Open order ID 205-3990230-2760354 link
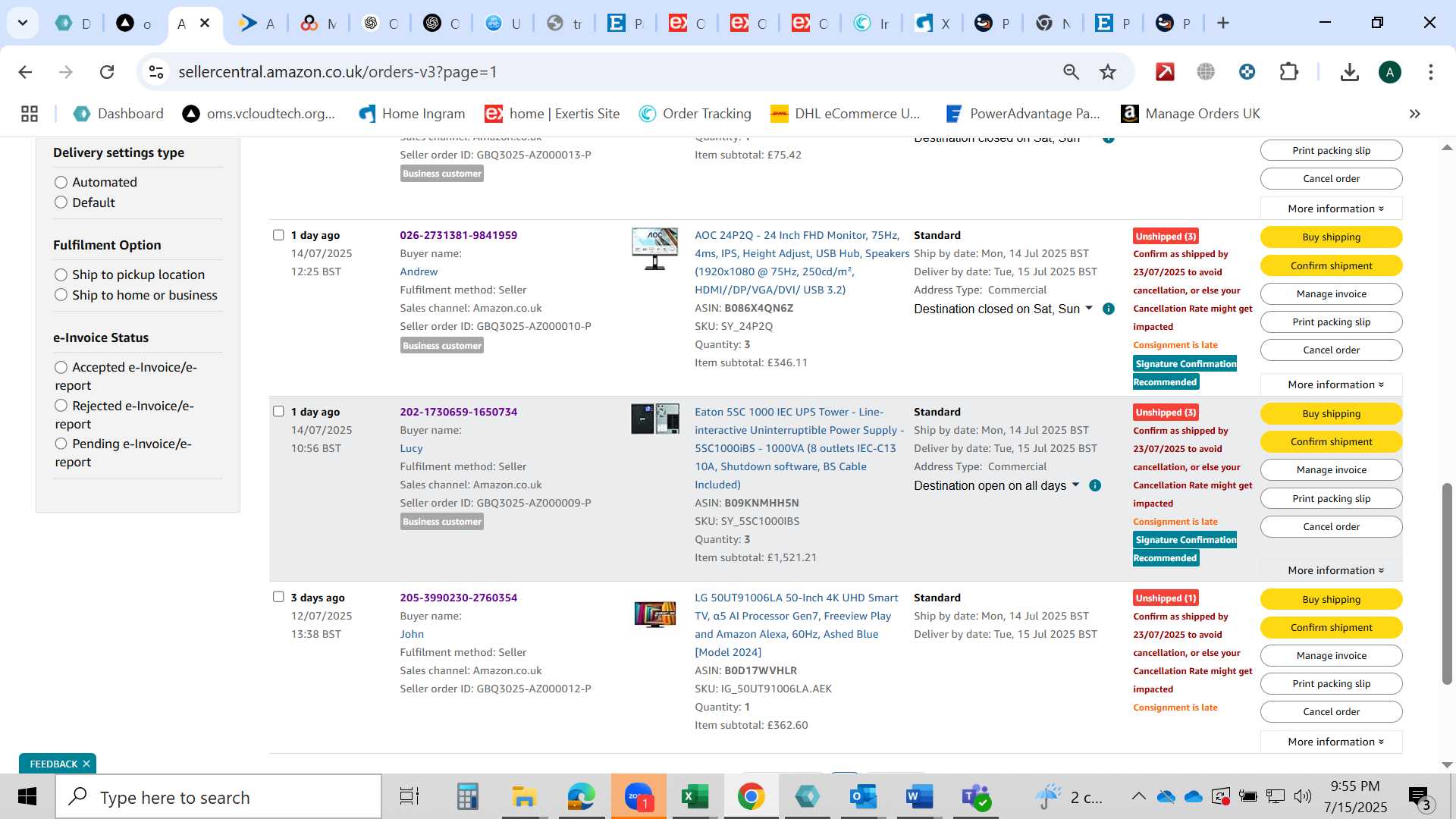 click(458, 598)
